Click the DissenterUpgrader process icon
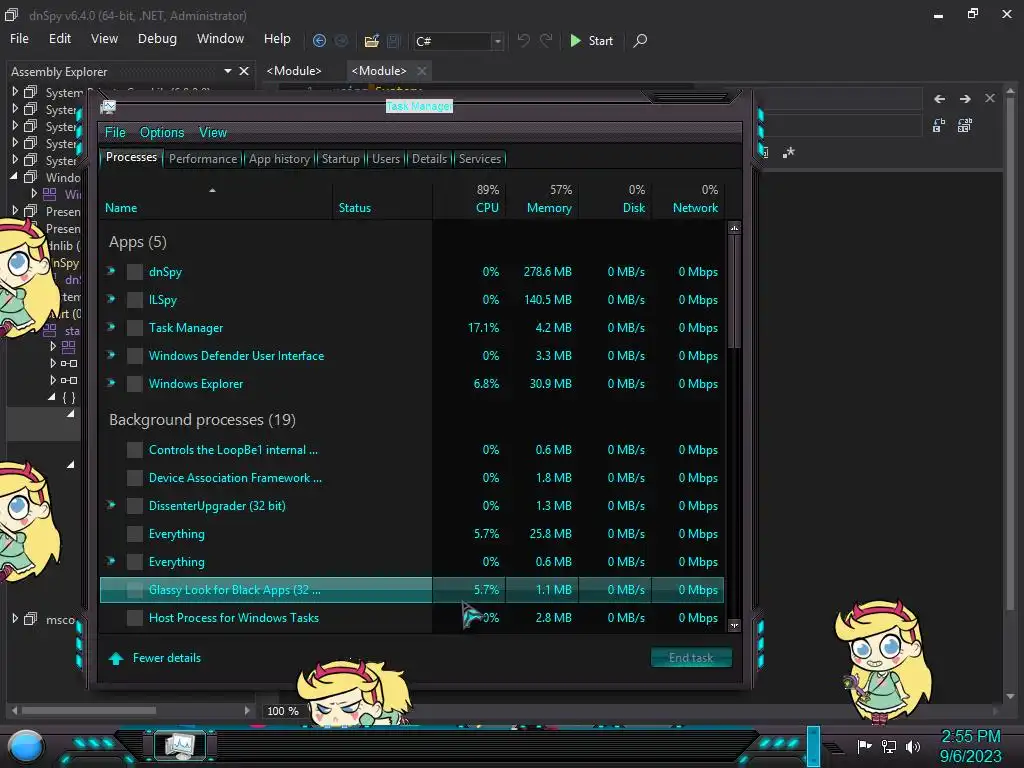Image resolution: width=1024 pixels, height=768 pixels. [135, 506]
